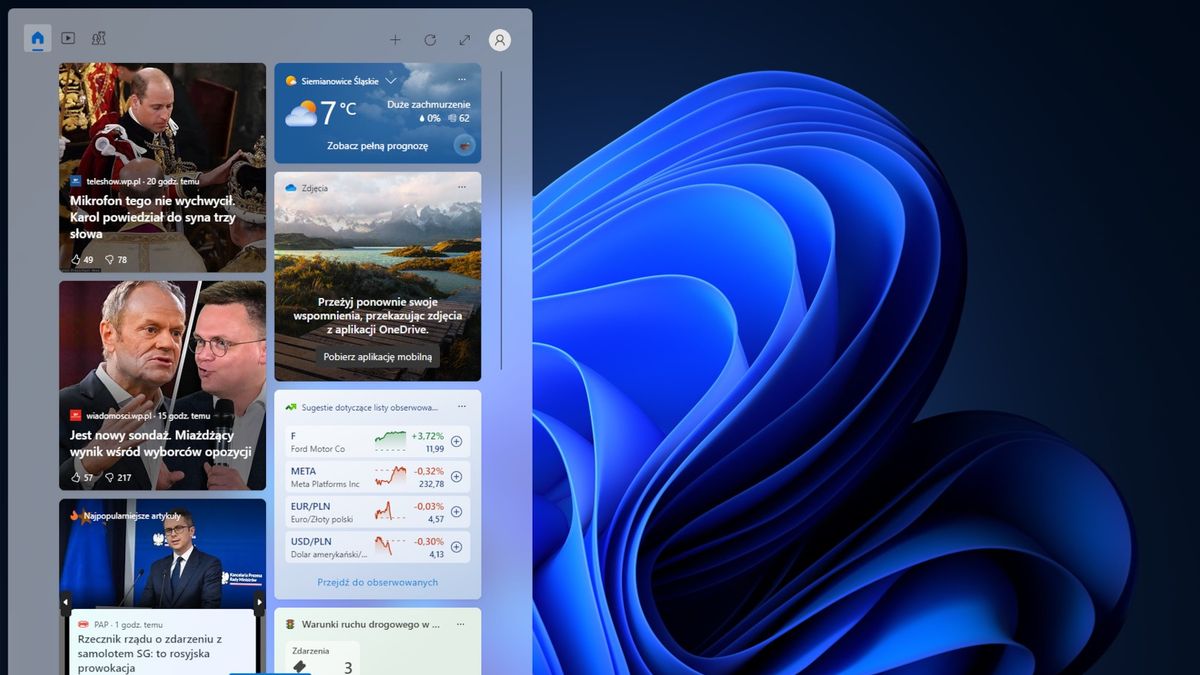
Task: Open the user profile account icon
Action: pyautogui.click(x=500, y=40)
